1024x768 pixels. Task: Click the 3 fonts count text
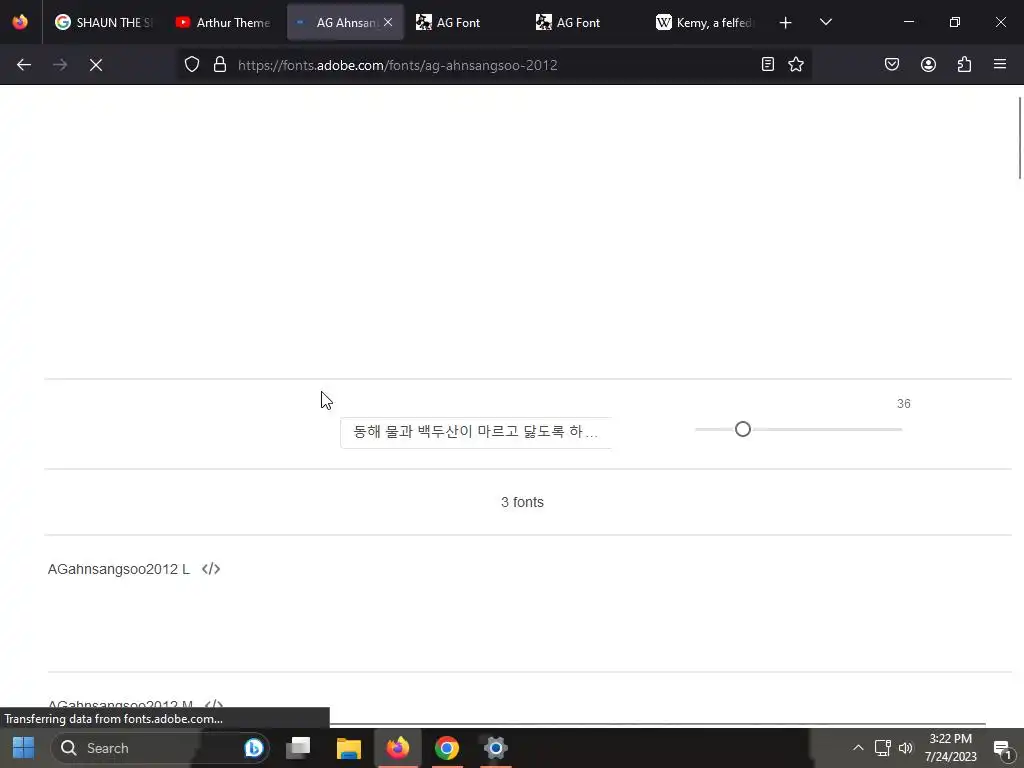pyautogui.click(x=522, y=502)
